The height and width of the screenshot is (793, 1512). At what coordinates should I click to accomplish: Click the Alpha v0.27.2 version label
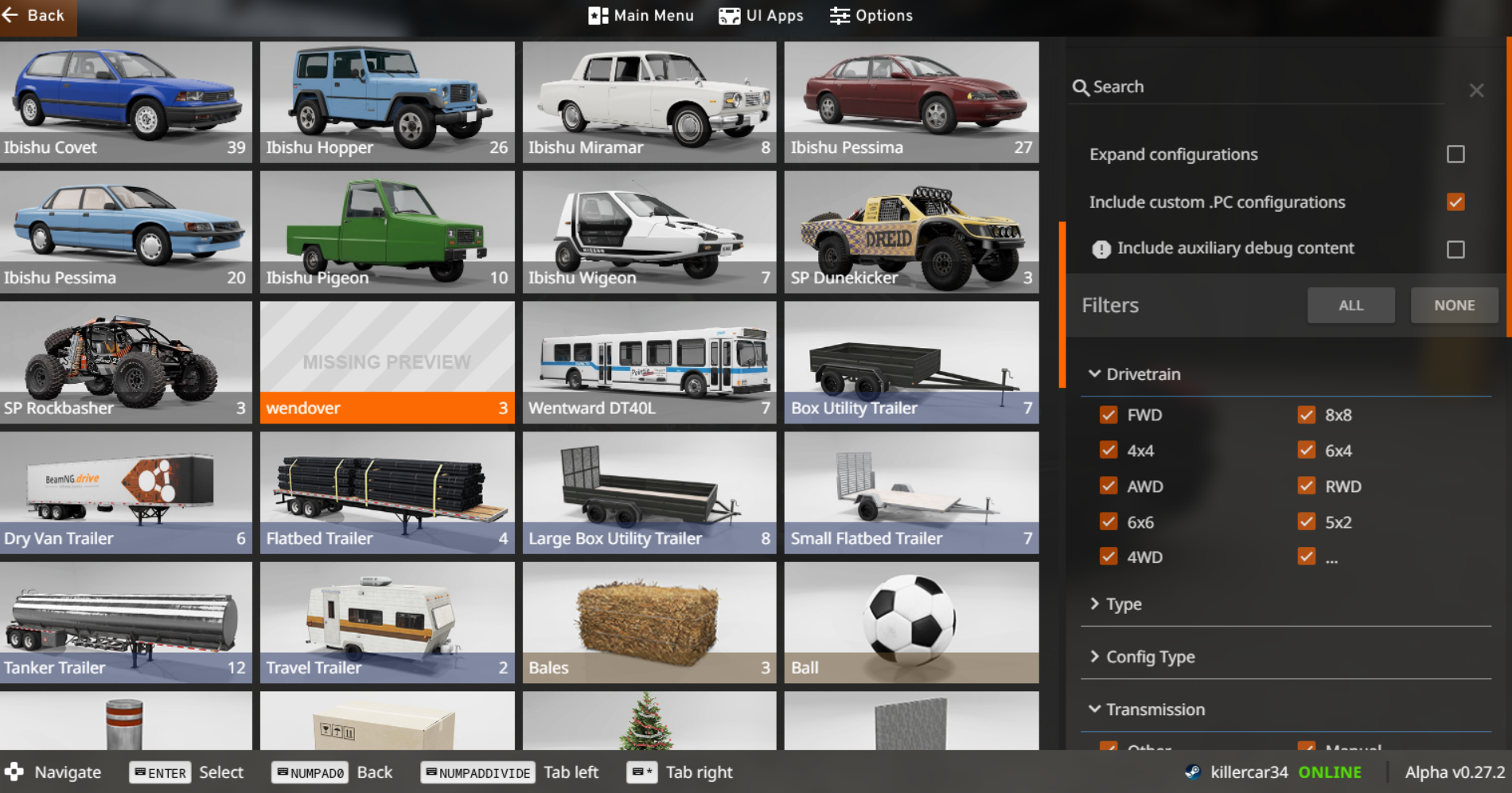(1455, 772)
